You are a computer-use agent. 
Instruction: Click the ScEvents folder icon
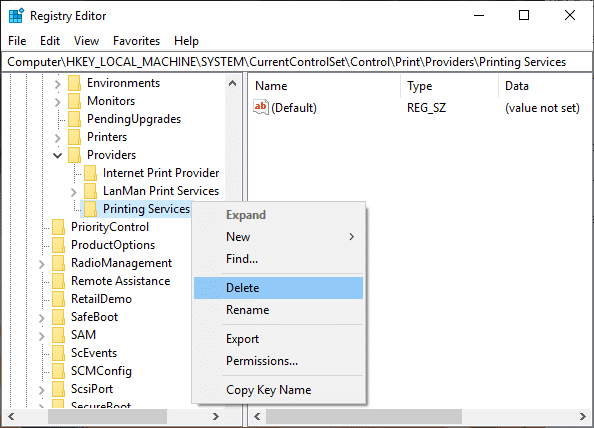[58, 353]
